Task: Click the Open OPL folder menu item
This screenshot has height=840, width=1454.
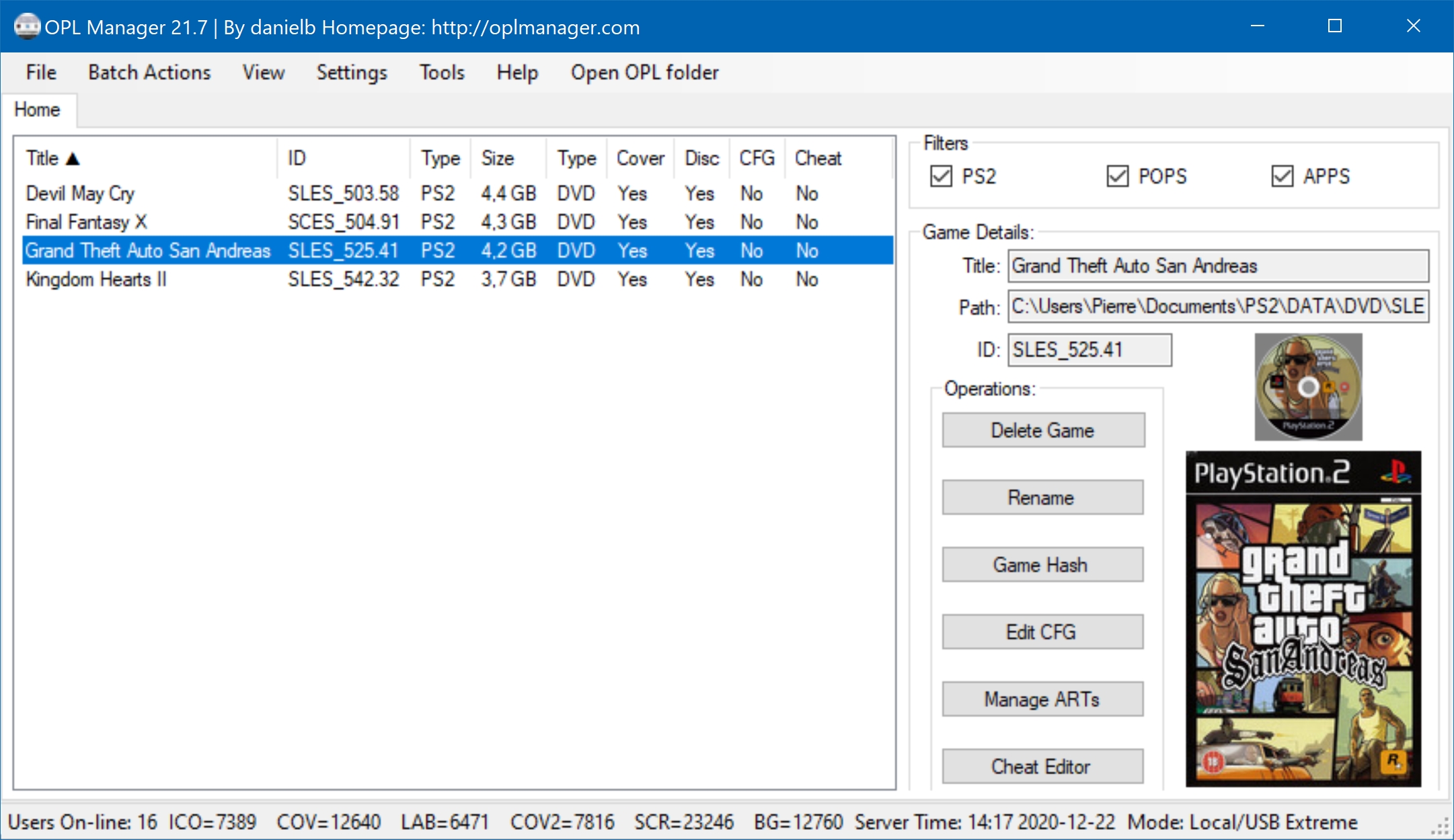Action: point(644,72)
